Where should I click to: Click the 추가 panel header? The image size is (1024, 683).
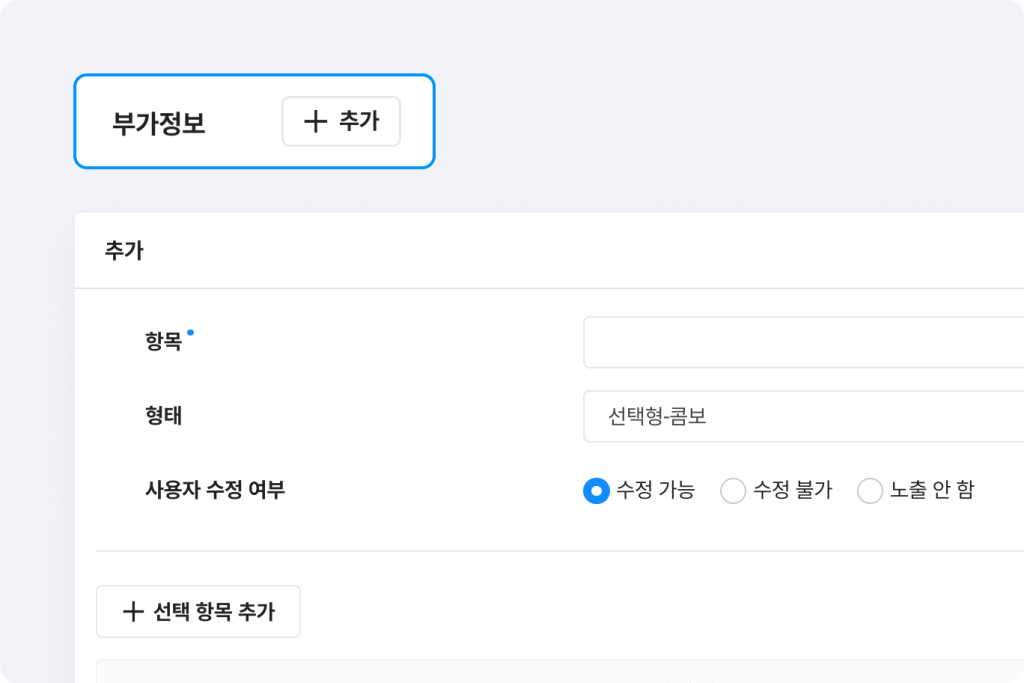[124, 251]
